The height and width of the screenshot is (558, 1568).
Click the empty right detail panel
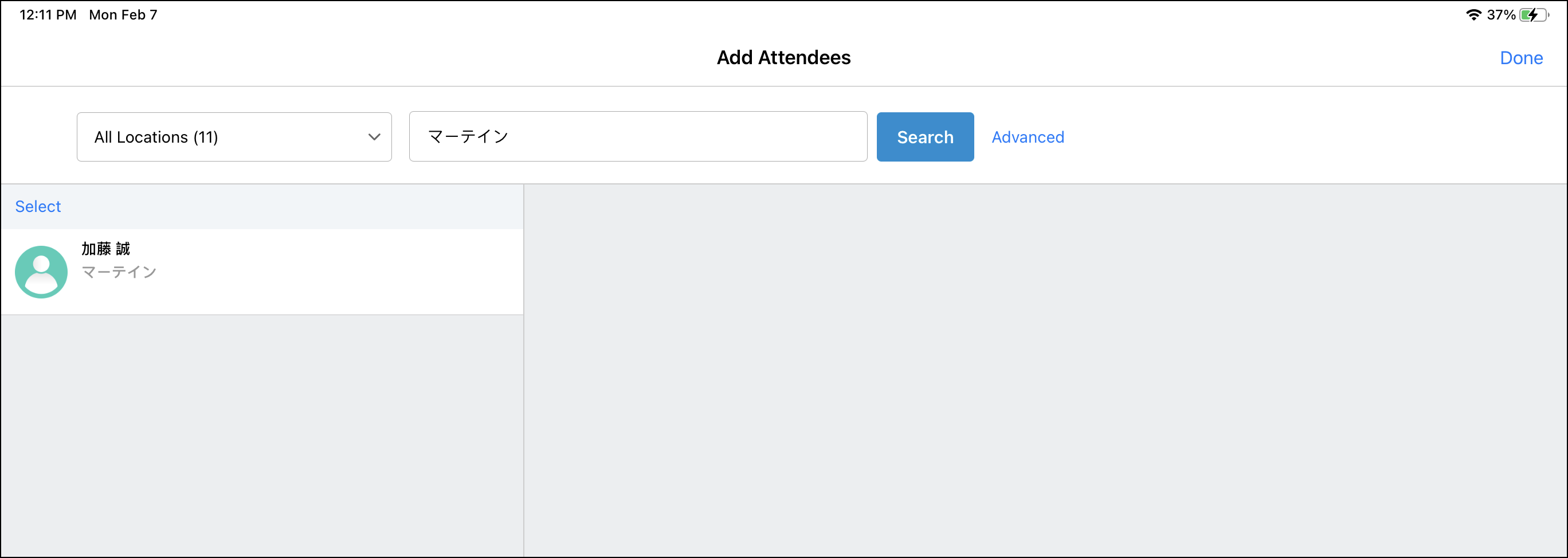click(1045, 370)
